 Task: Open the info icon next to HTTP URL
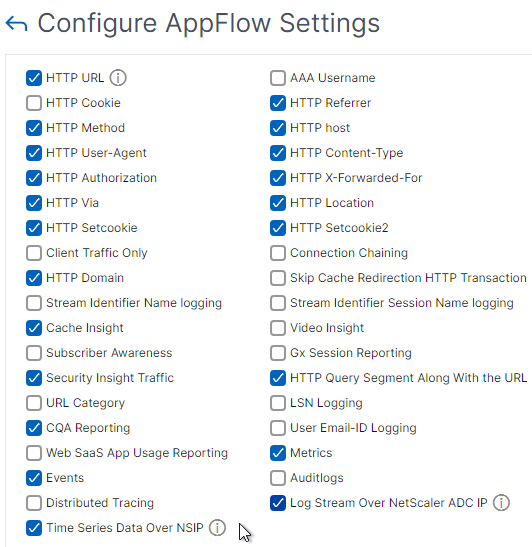click(118, 78)
